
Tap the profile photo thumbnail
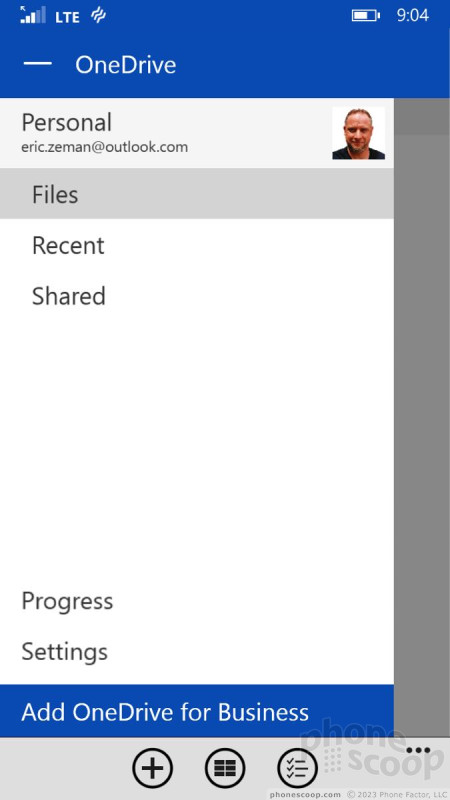coord(358,133)
